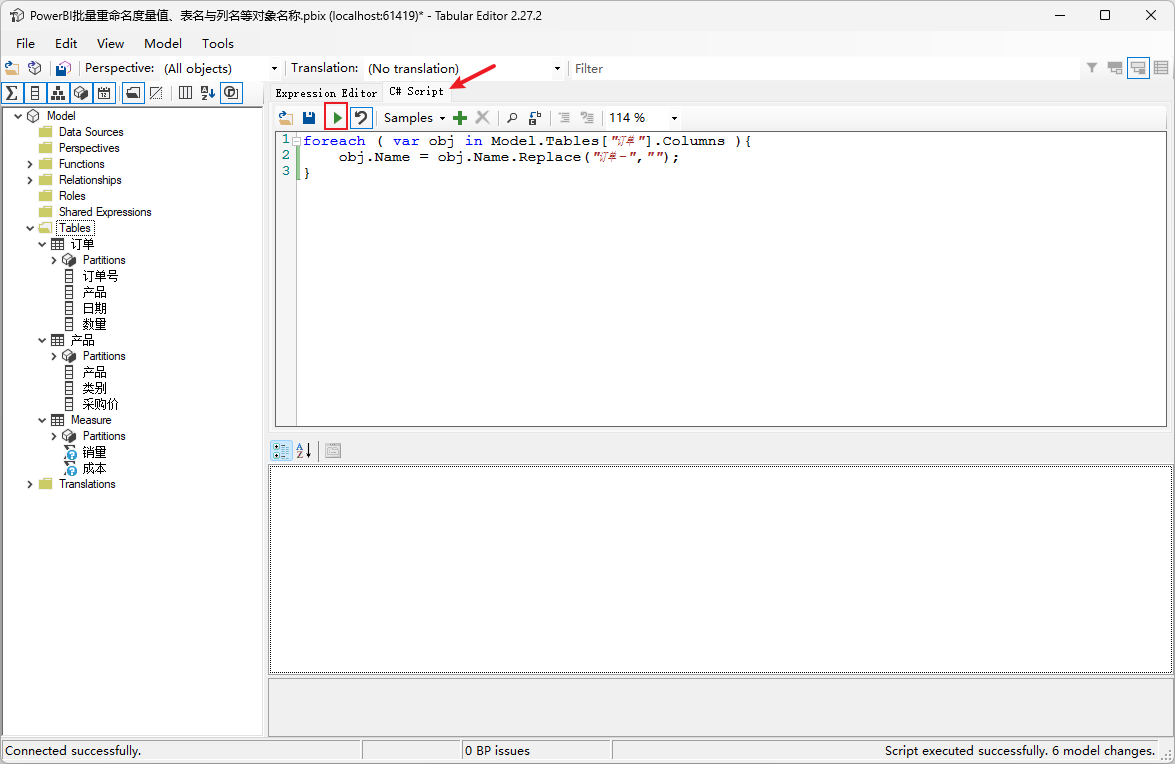Click the save model changes icon

[x=63, y=68]
